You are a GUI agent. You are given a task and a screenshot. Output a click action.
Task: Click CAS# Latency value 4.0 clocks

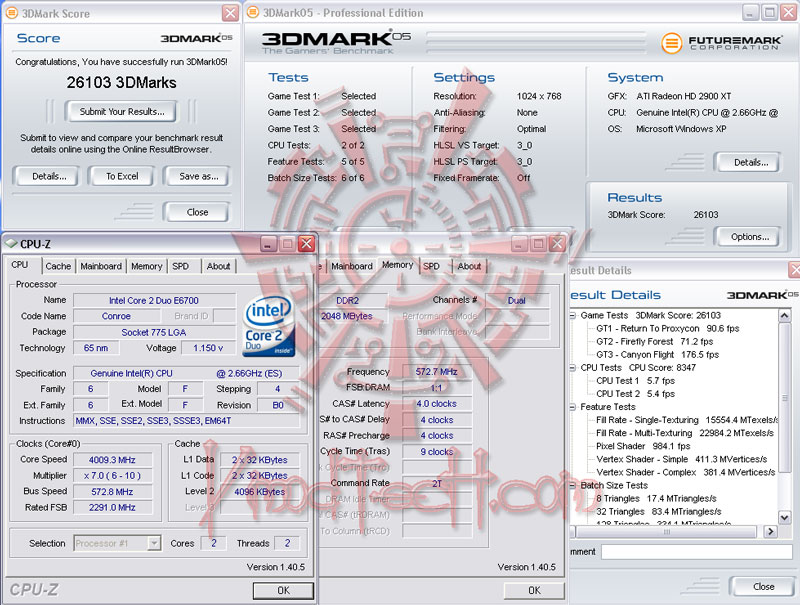(437, 404)
